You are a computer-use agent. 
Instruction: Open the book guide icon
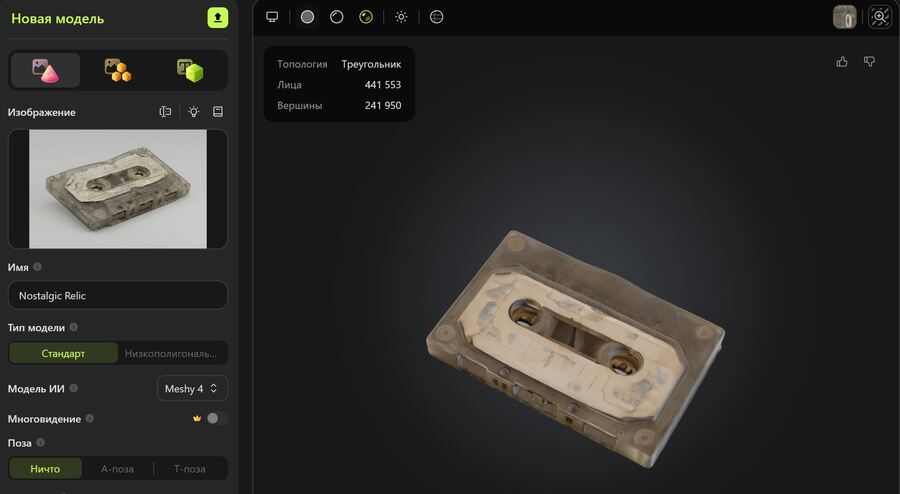[218, 112]
